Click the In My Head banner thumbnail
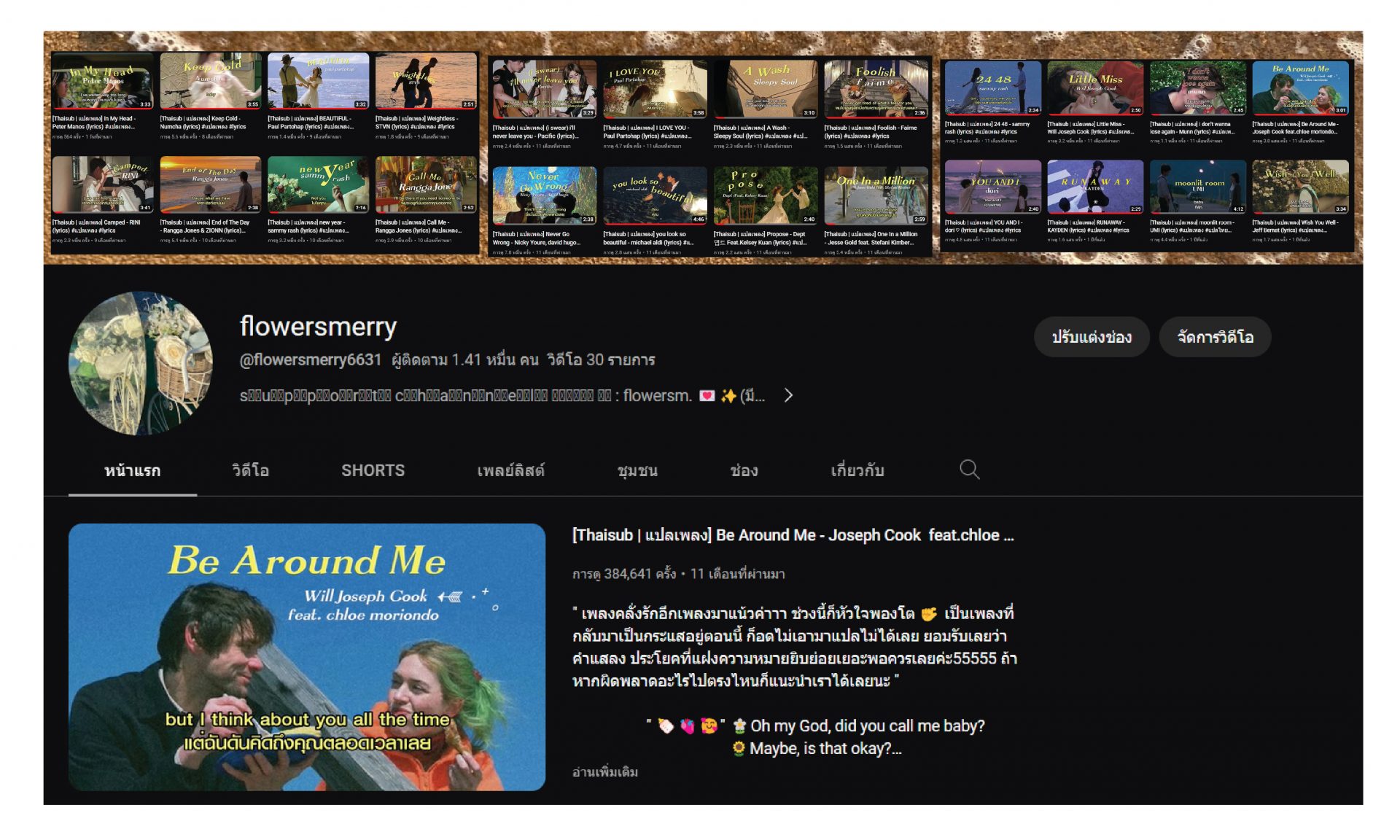This screenshot has height=840, width=1400. click(x=103, y=81)
